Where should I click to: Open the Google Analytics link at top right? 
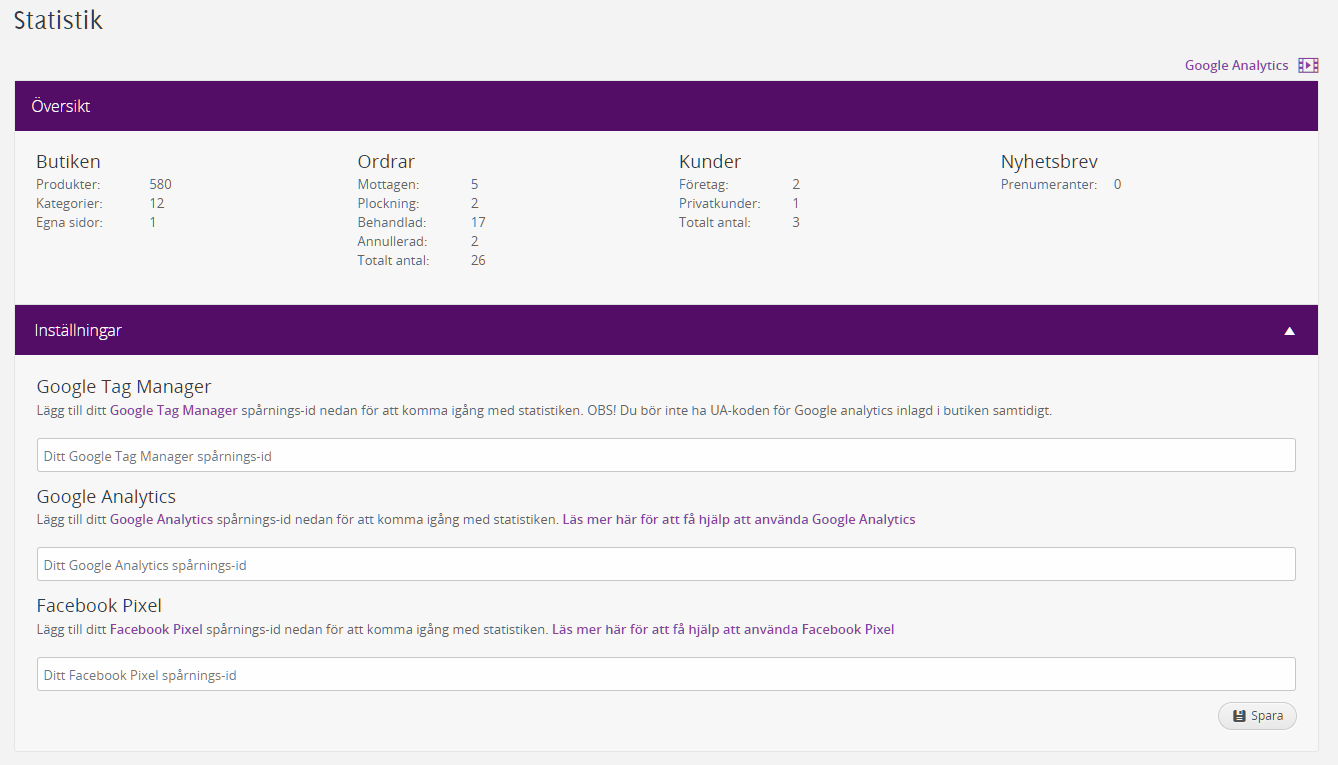1236,65
